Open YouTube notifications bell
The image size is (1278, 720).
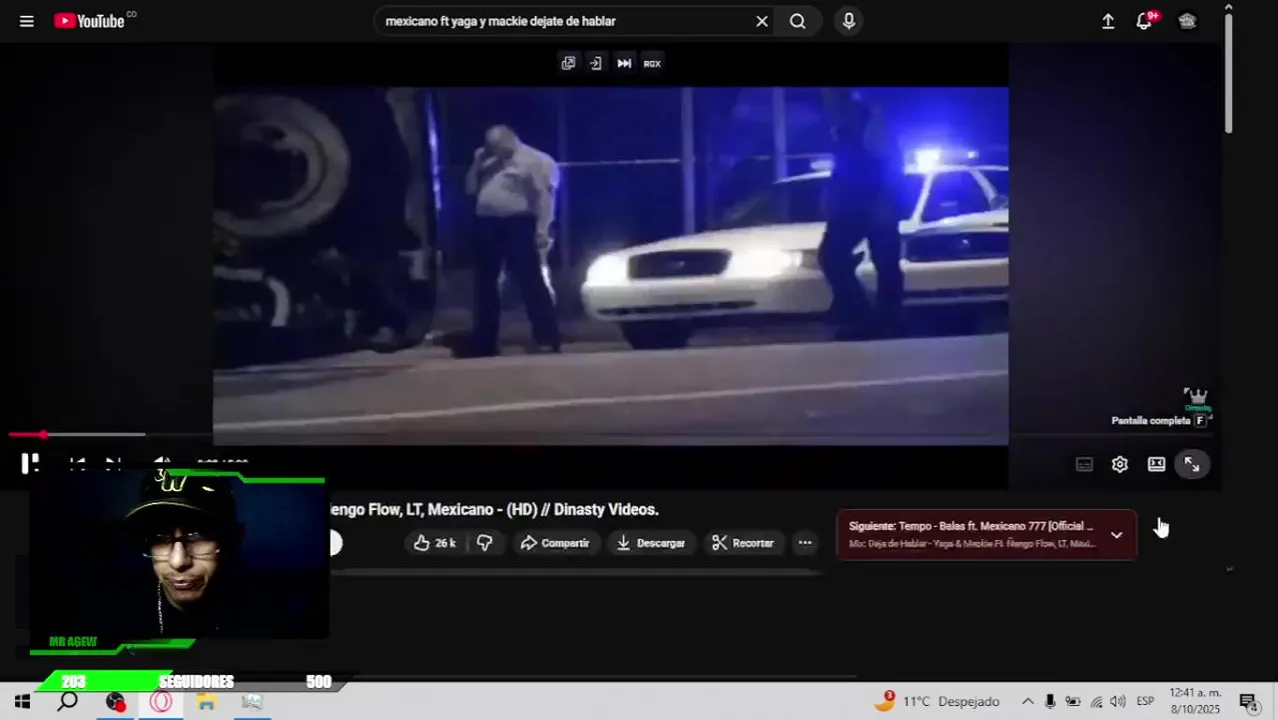pos(1145,21)
